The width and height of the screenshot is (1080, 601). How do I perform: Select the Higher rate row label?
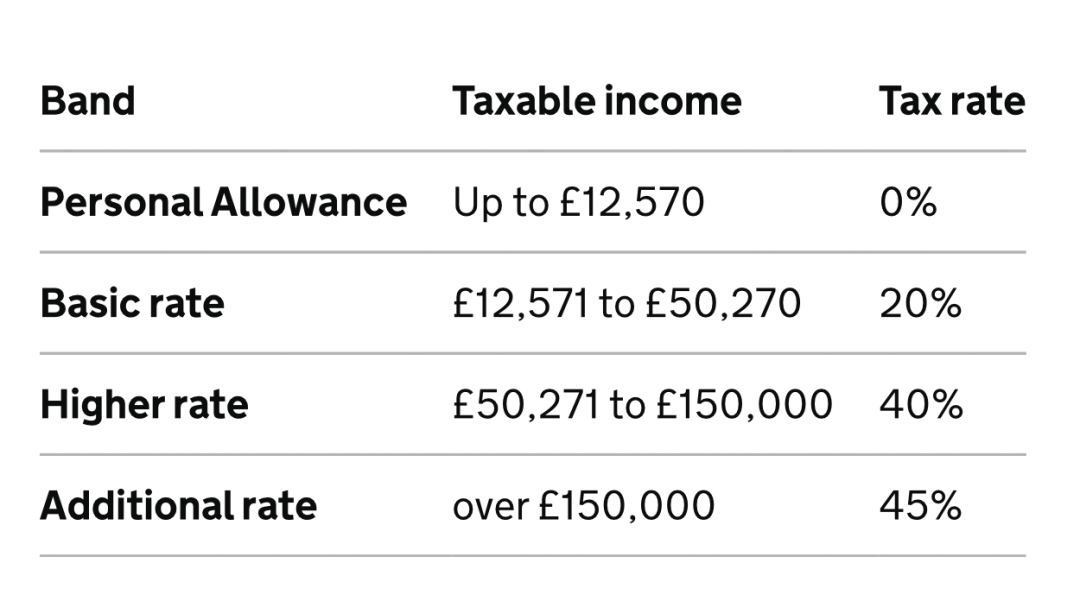pyautogui.click(x=144, y=405)
